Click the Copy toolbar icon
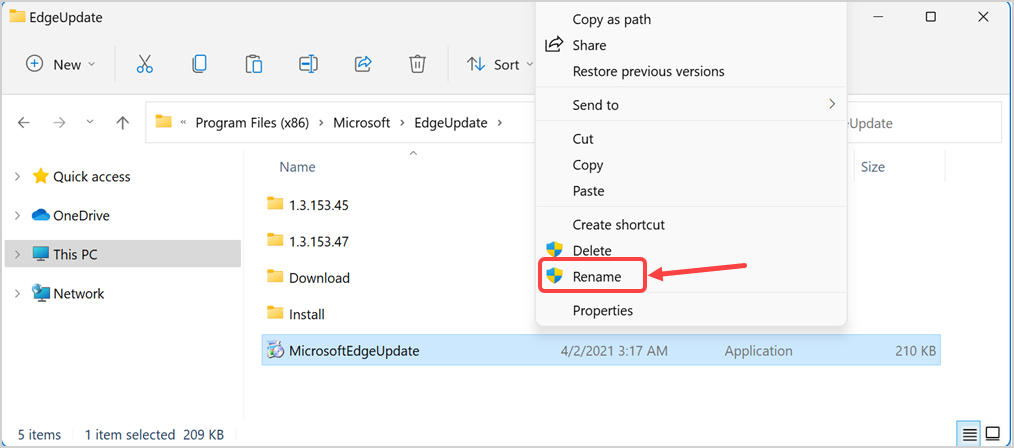This screenshot has height=448, width=1014. (199, 64)
